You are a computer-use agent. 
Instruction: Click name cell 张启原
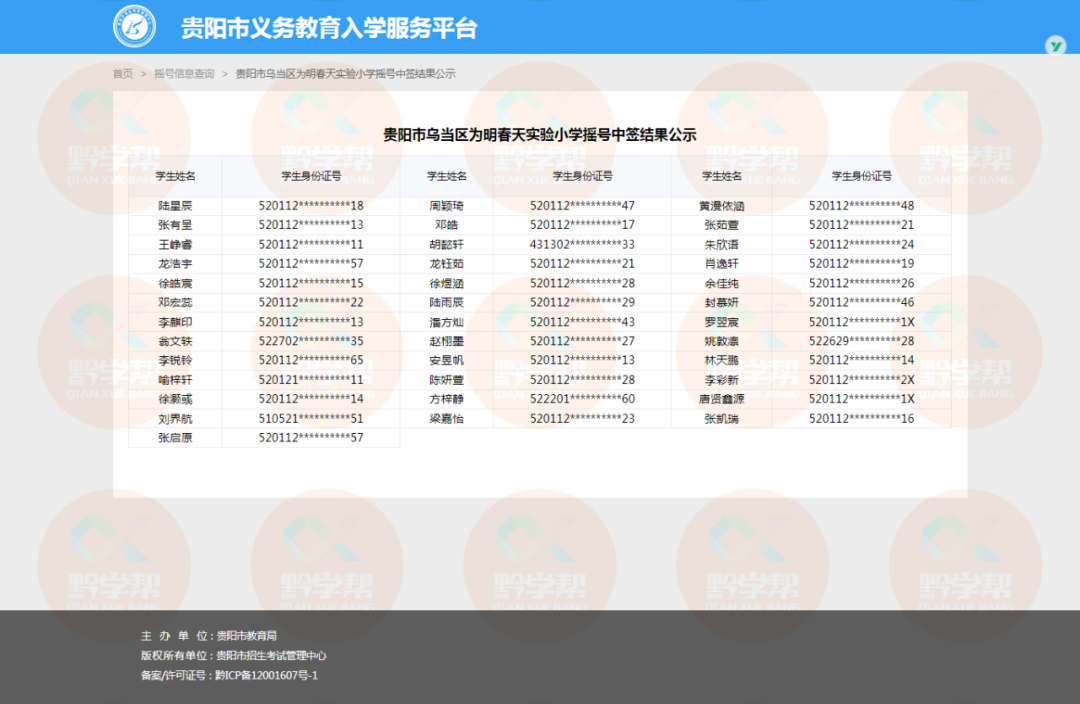click(x=175, y=437)
